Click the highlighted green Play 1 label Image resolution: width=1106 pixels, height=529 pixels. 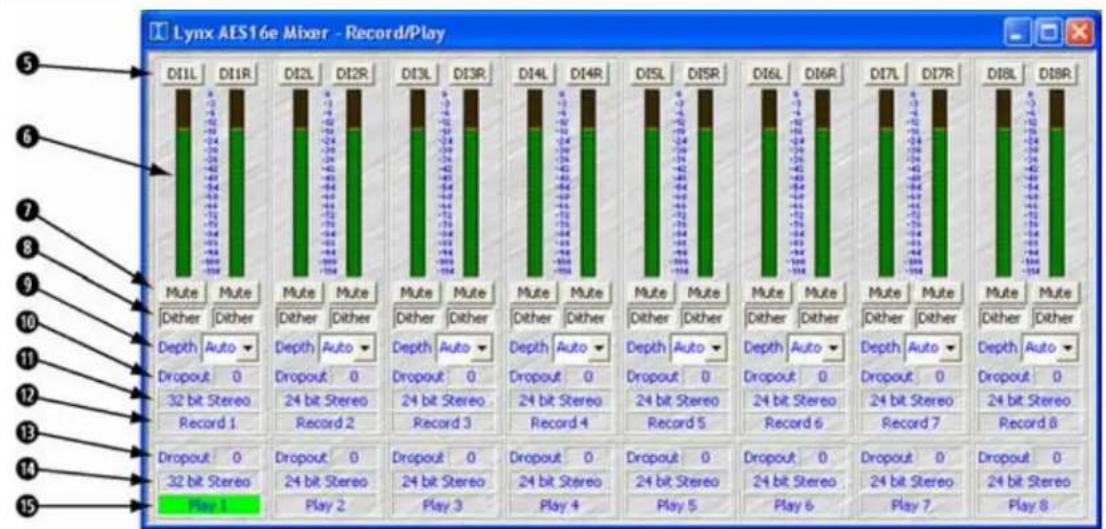pos(209,504)
